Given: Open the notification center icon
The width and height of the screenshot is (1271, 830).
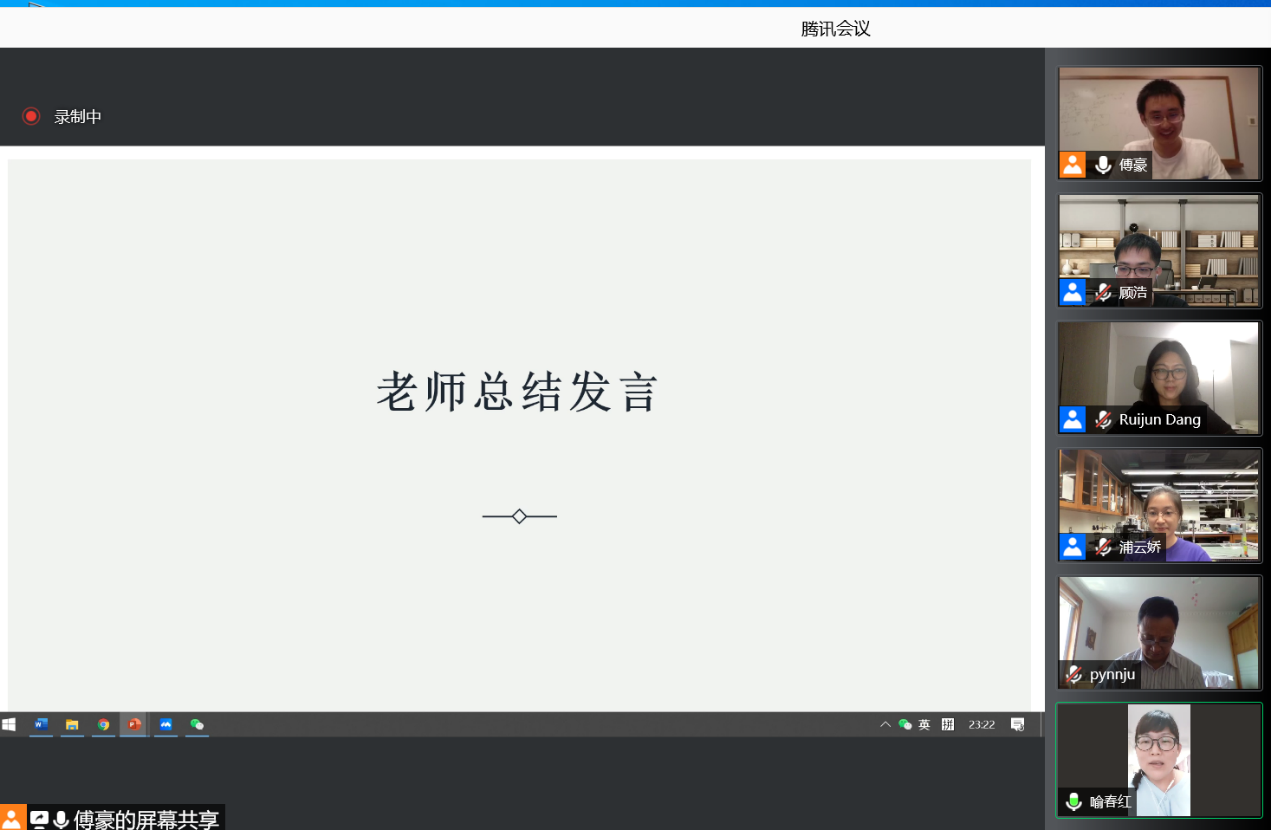Looking at the screenshot, I should tap(1017, 724).
